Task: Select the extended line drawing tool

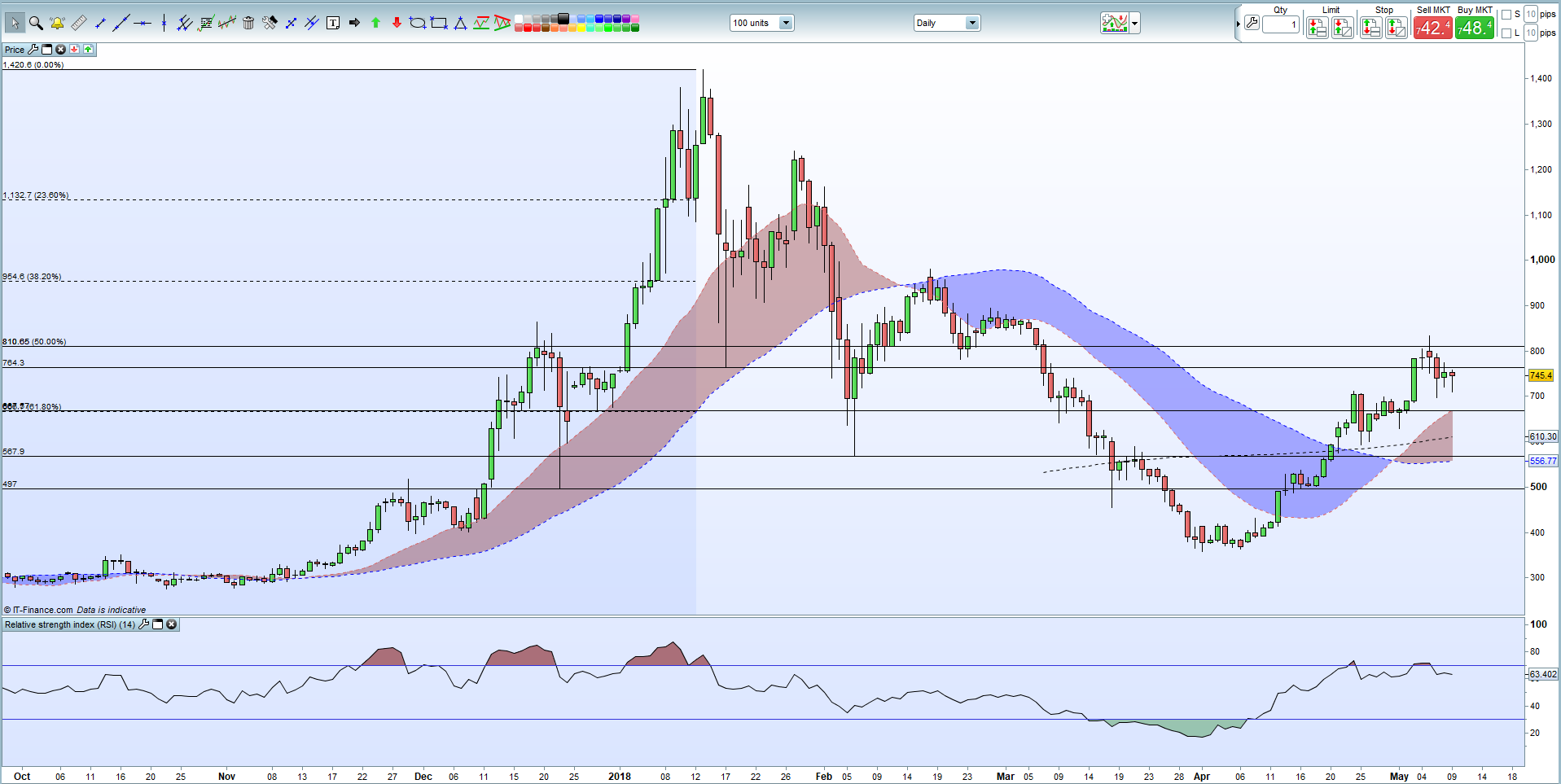Action: pyautogui.click(x=121, y=23)
